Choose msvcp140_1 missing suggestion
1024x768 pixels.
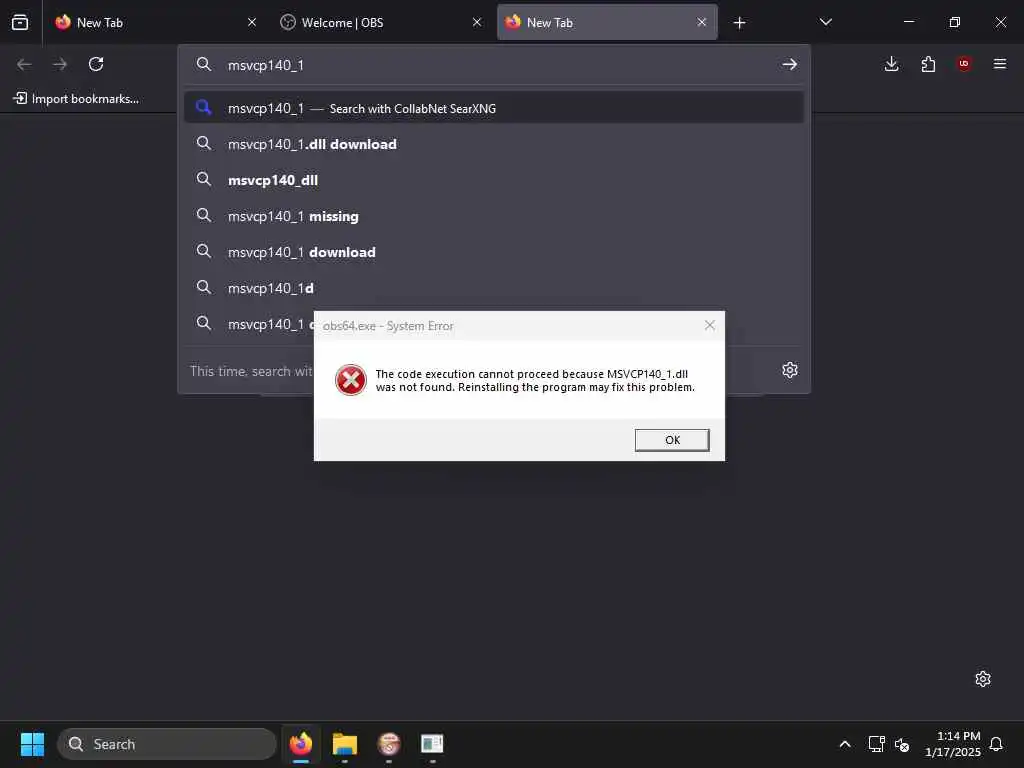click(x=494, y=216)
